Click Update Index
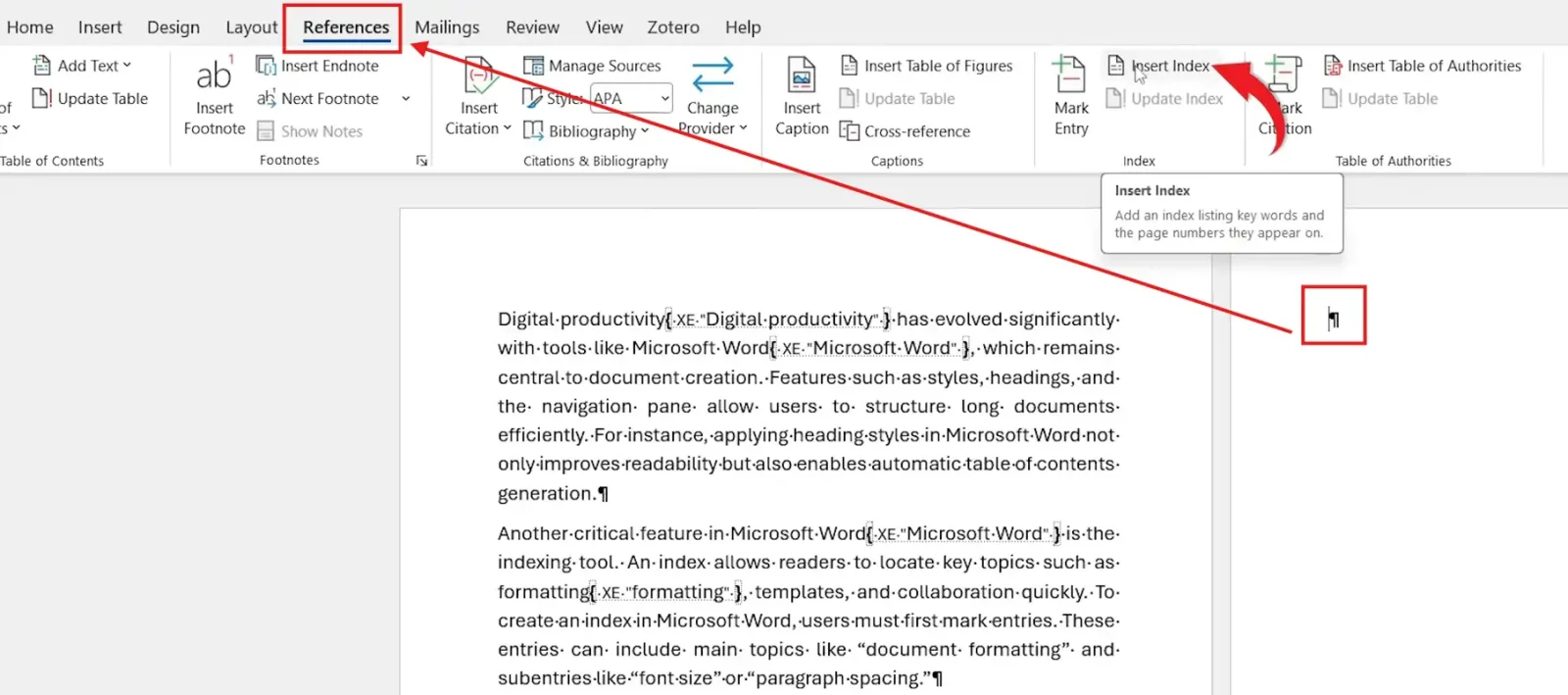The image size is (1568, 695). tap(1165, 98)
